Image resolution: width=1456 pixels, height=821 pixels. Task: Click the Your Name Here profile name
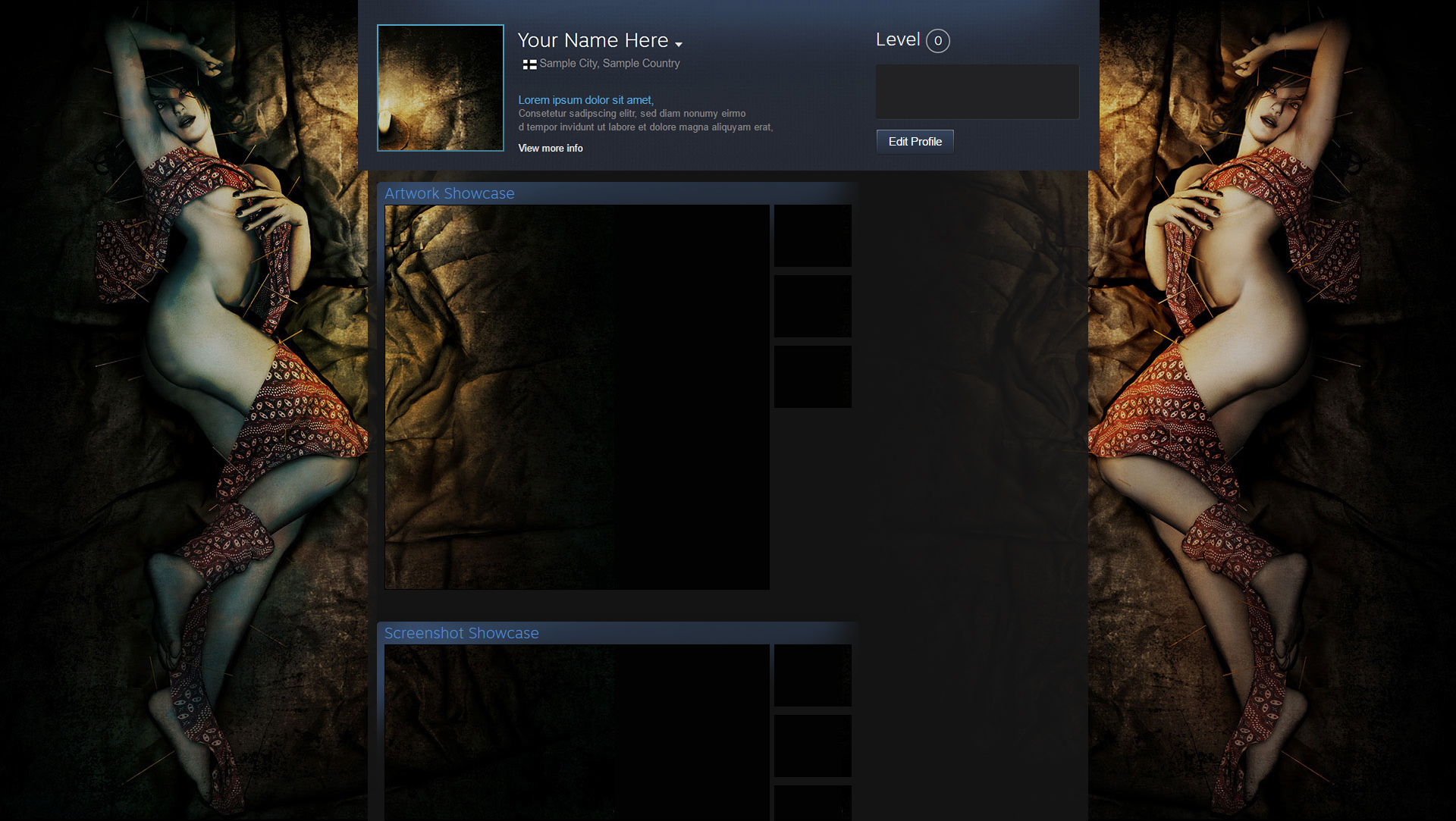pyautogui.click(x=592, y=40)
